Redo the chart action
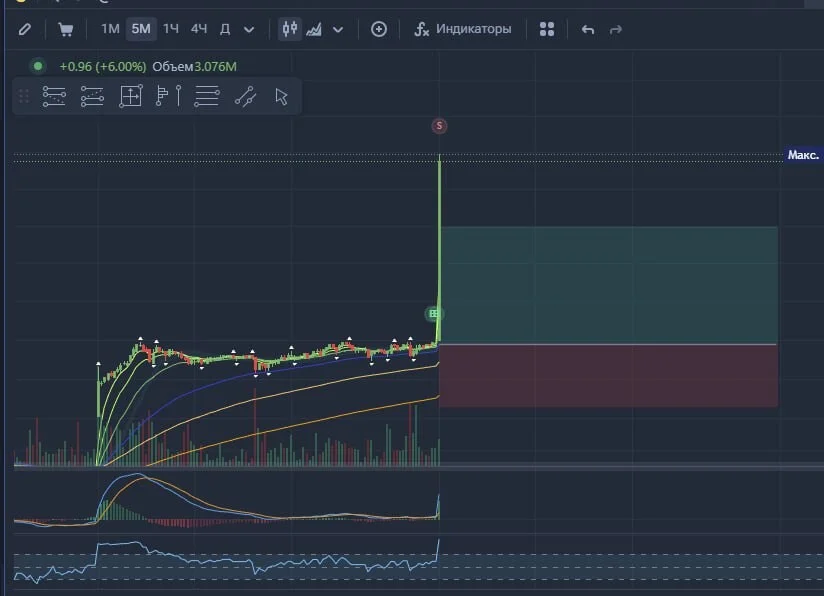The height and width of the screenshot is (596, 824). tap(615, 29)
